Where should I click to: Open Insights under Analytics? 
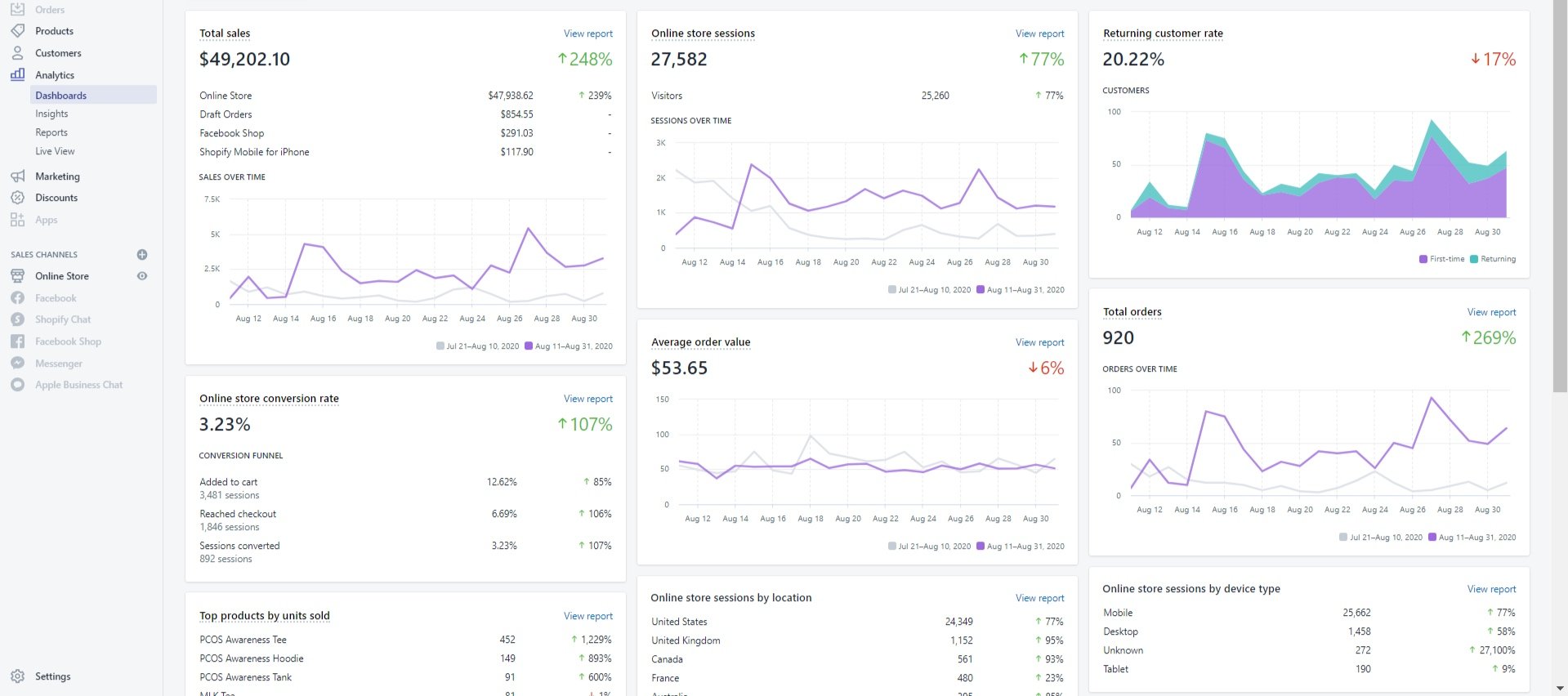tap(51, 114)
